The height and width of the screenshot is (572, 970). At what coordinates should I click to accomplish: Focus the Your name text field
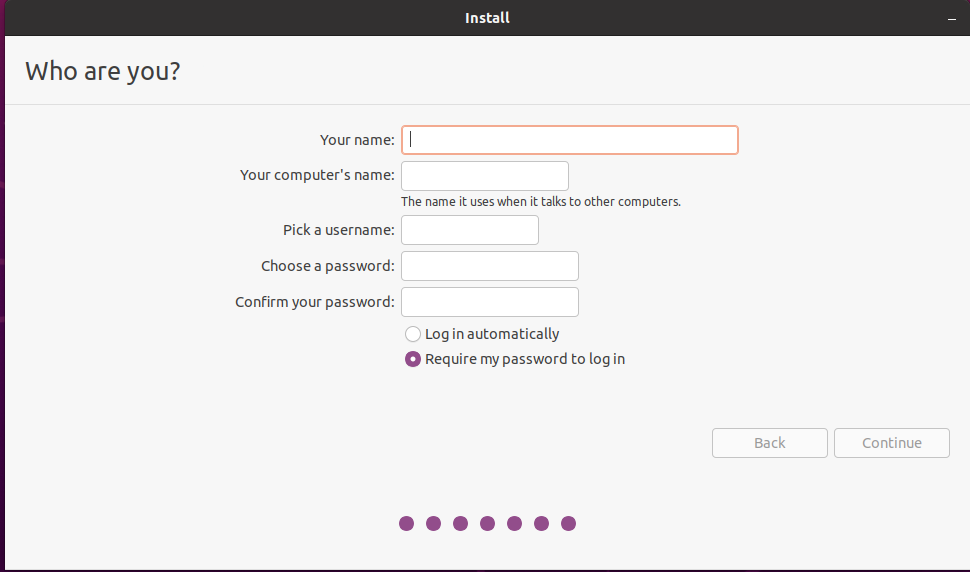point(570,140)
